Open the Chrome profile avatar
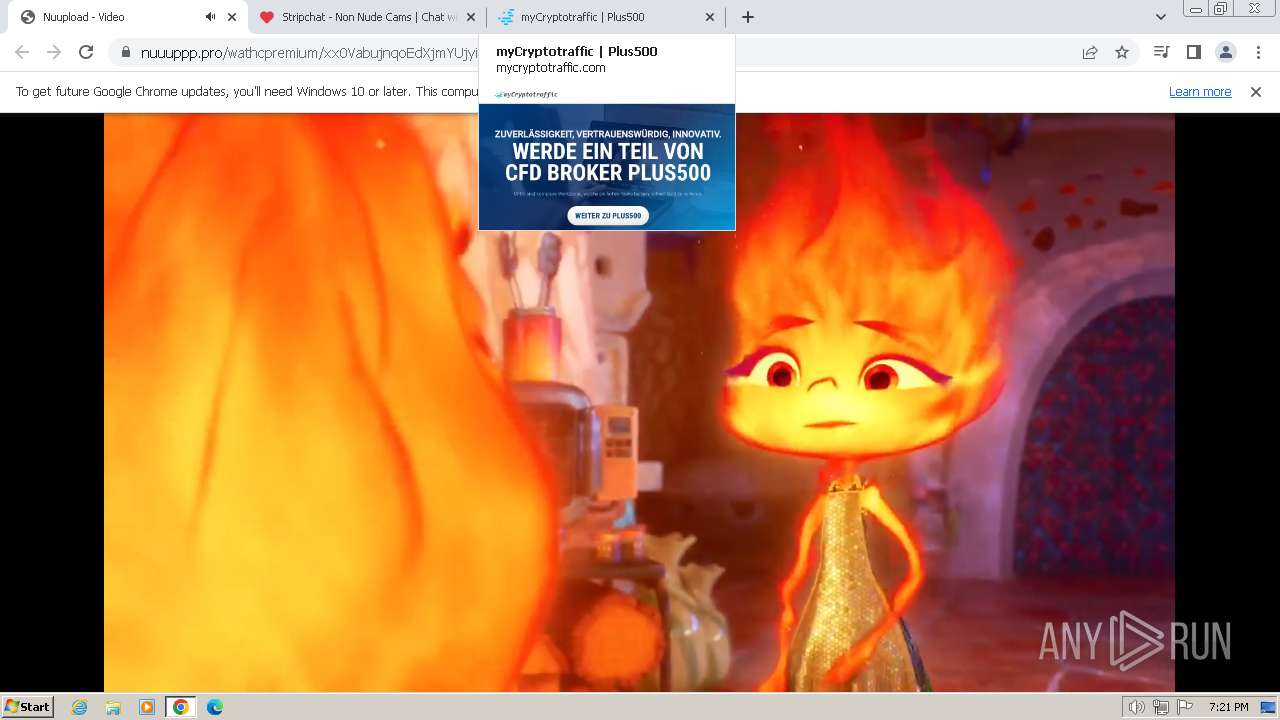The image size is (1280, 720). pyautogui.click(x=1225, y=52)
